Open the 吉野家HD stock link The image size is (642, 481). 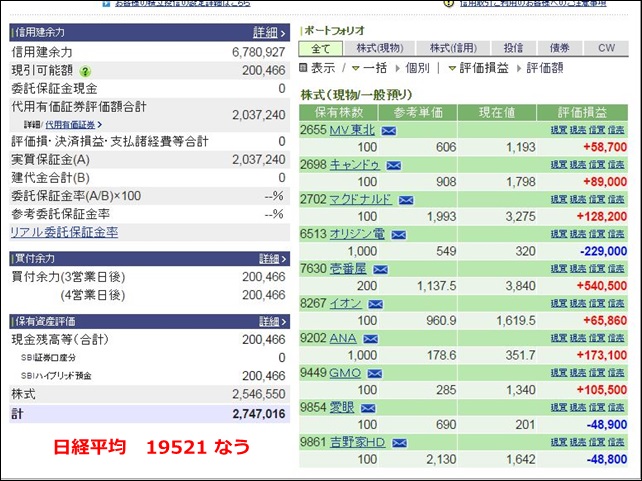357,442
